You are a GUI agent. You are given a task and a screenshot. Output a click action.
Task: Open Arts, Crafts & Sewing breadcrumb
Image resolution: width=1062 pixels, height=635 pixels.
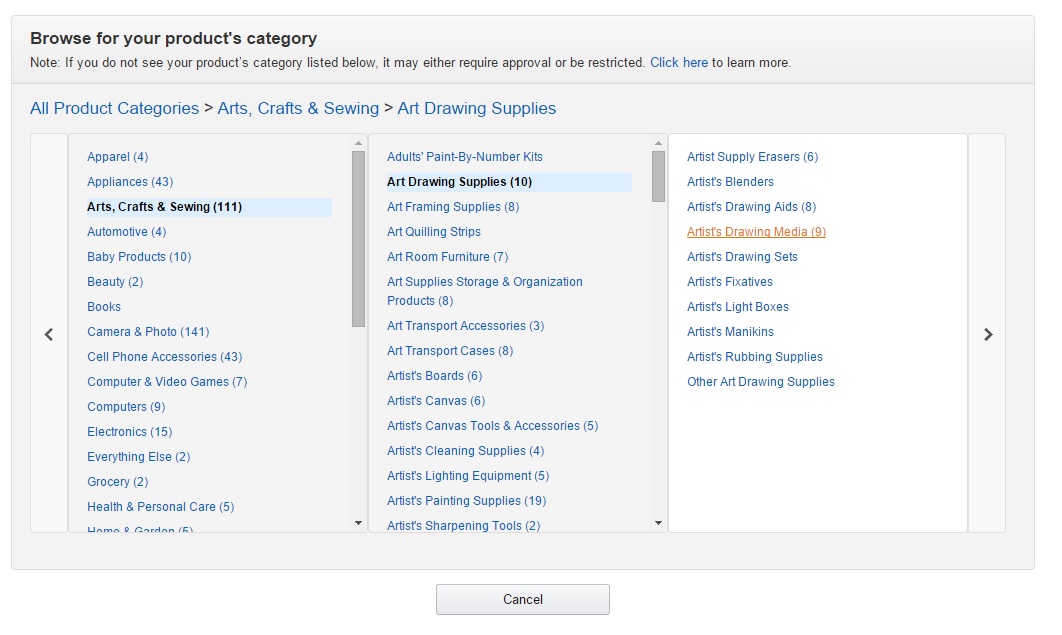click(298, 108)
